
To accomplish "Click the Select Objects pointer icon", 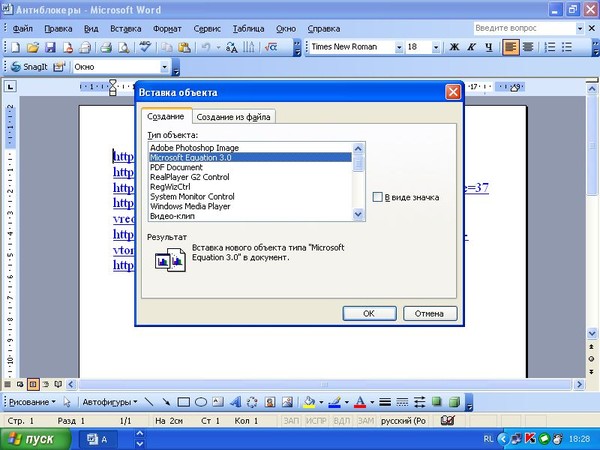I will (67, 402).
